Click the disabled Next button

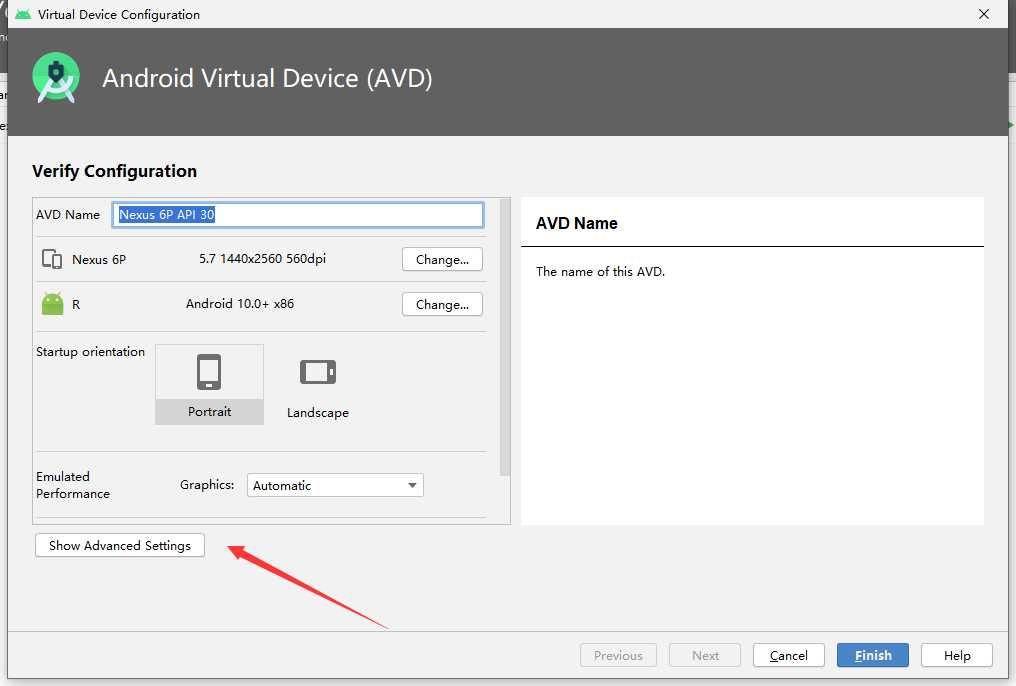(705, 655)
